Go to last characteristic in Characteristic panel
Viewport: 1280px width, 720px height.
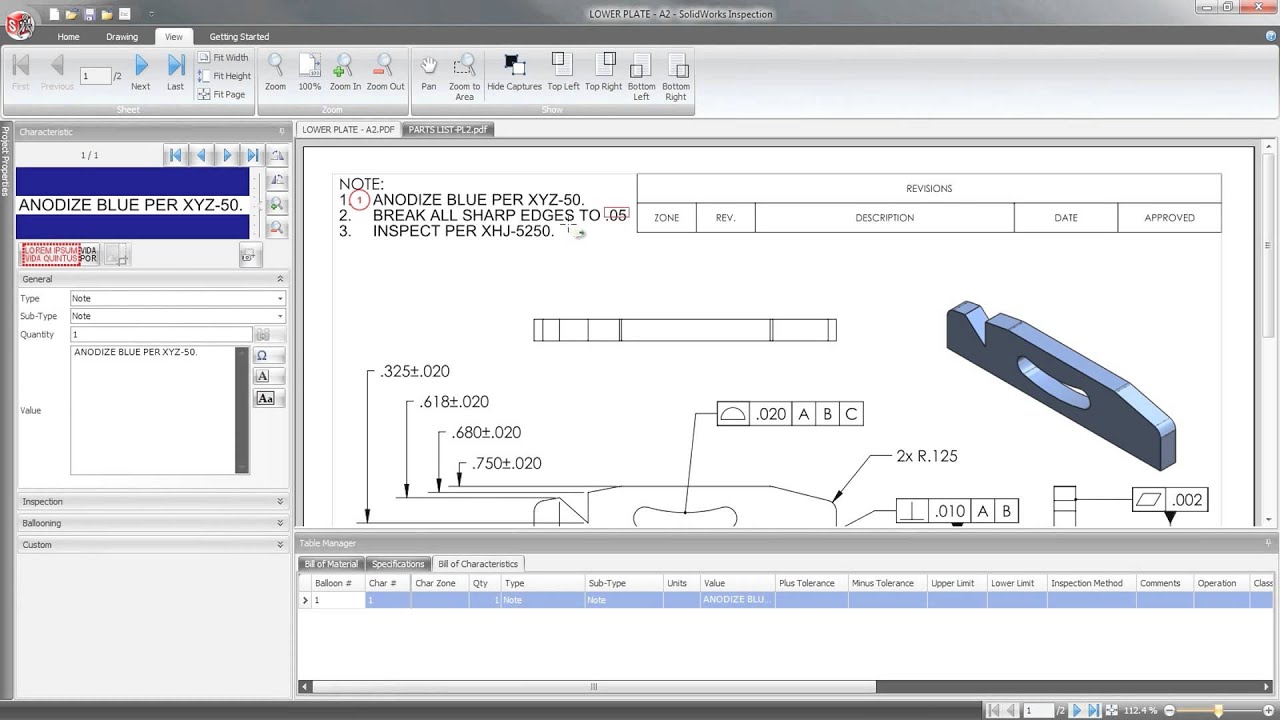click(x=252, y=155)
